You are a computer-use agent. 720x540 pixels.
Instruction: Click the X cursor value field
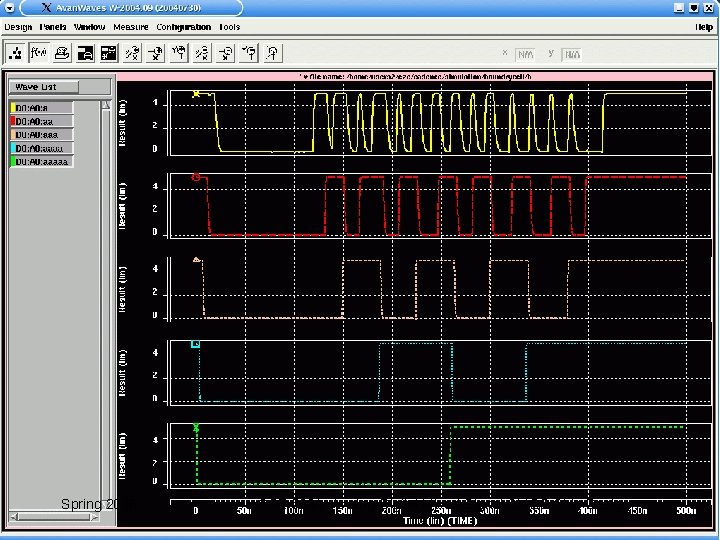click(x=527, y=54)
